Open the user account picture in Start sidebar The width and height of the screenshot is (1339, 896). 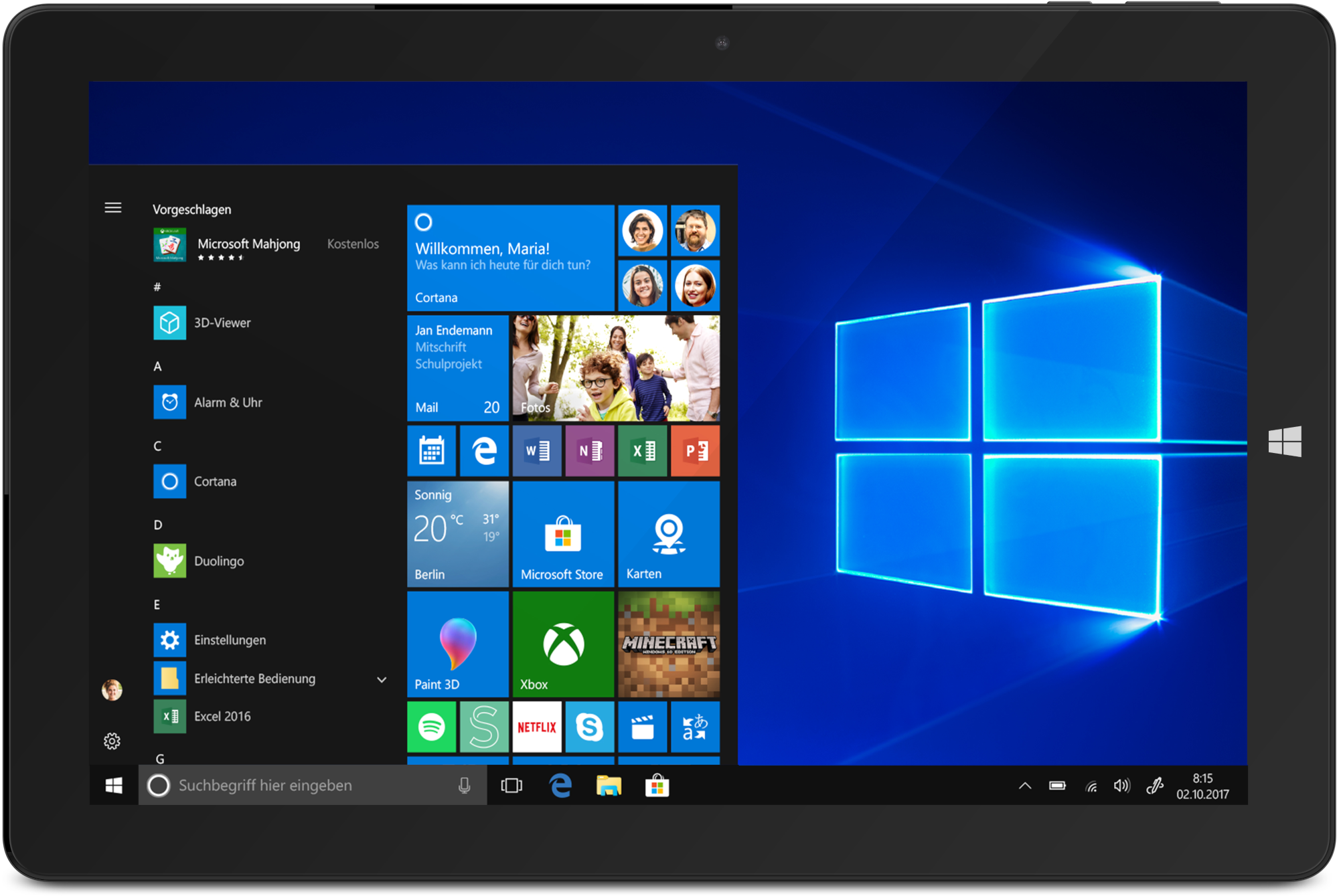112,689
